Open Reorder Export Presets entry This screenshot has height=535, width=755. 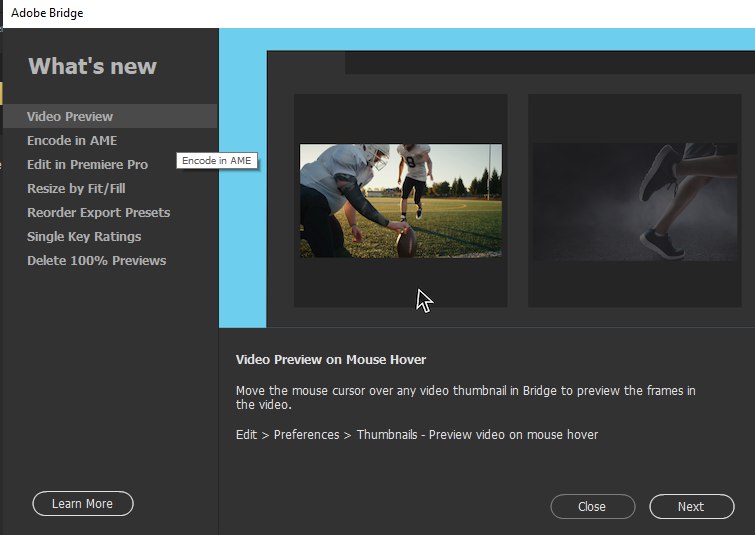point(98,212)
